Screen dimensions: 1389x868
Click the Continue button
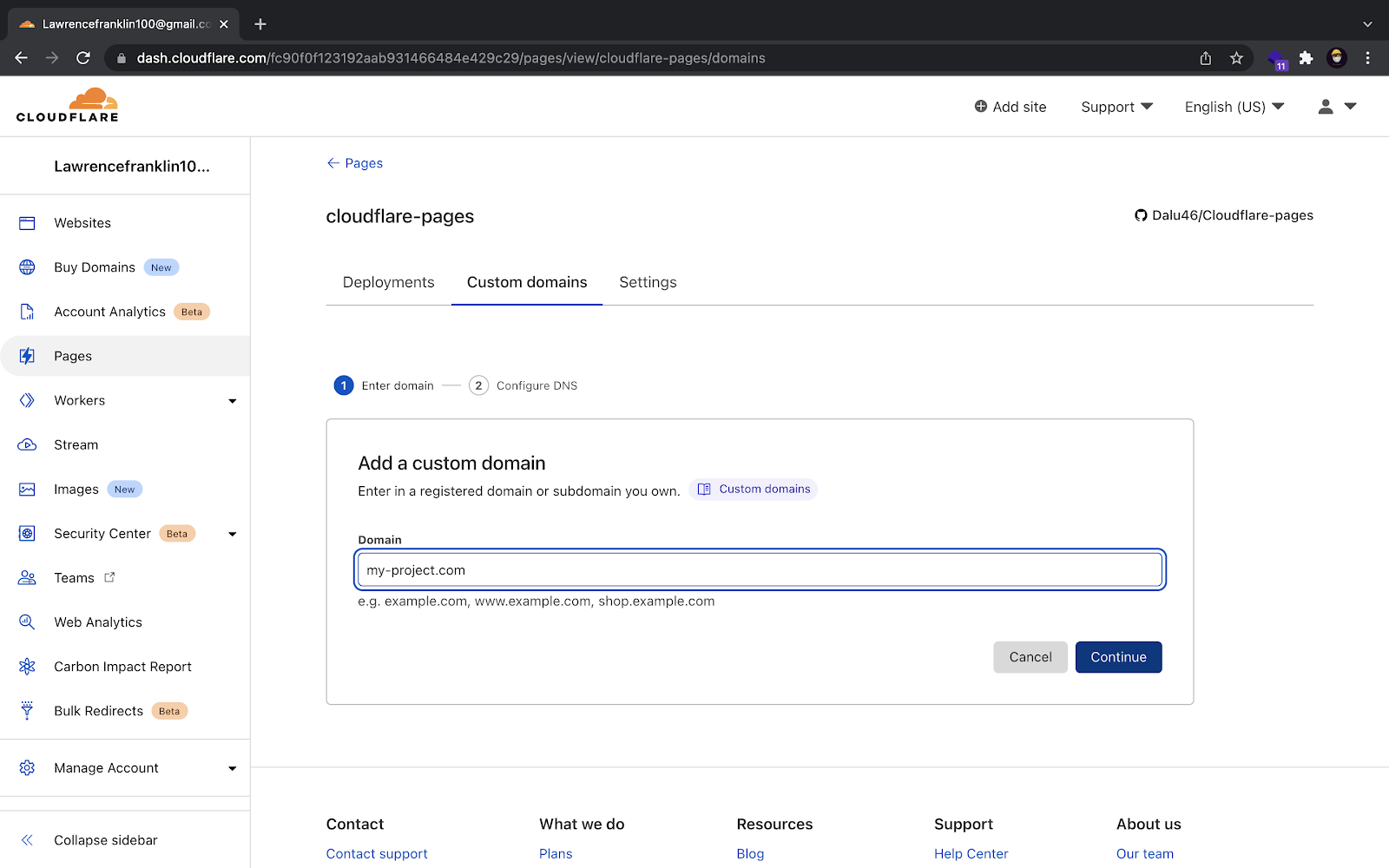tap(1118, 657)
